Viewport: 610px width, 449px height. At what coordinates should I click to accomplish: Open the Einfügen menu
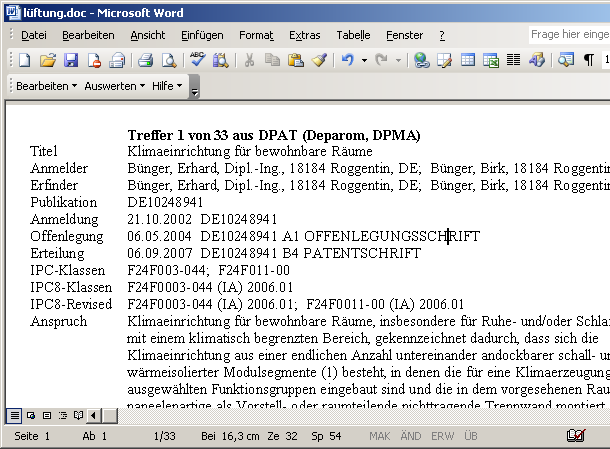202,35
